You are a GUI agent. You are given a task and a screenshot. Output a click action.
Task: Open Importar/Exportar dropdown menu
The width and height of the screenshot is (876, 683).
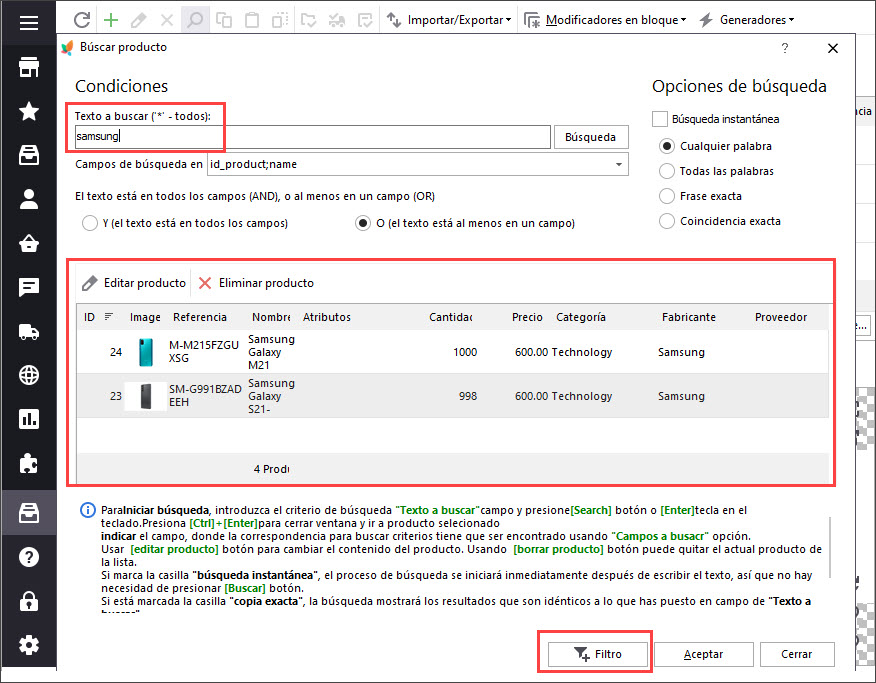pos(449,20)
